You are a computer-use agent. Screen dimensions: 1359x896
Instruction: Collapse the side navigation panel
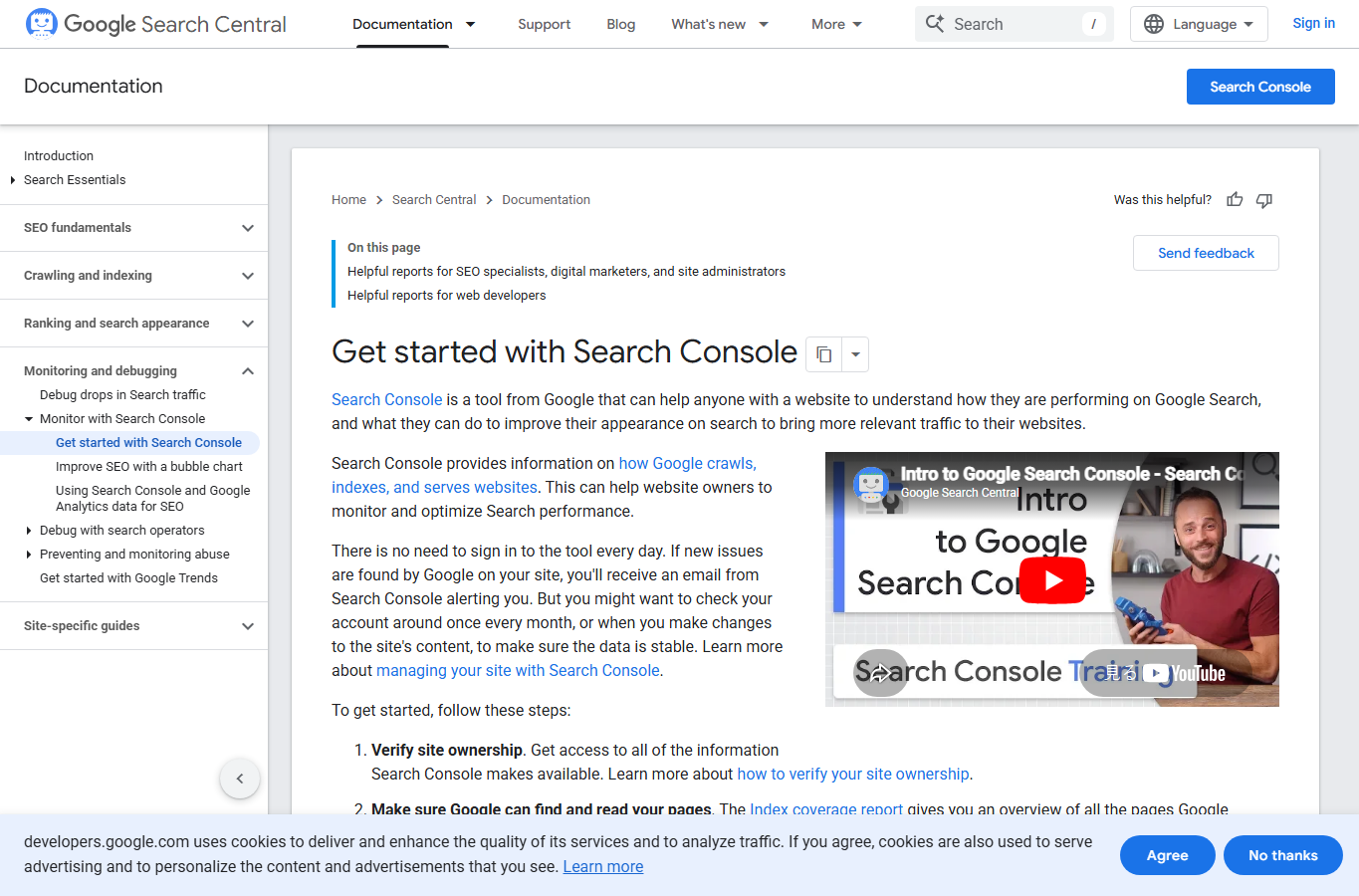(x=240, y=779)
